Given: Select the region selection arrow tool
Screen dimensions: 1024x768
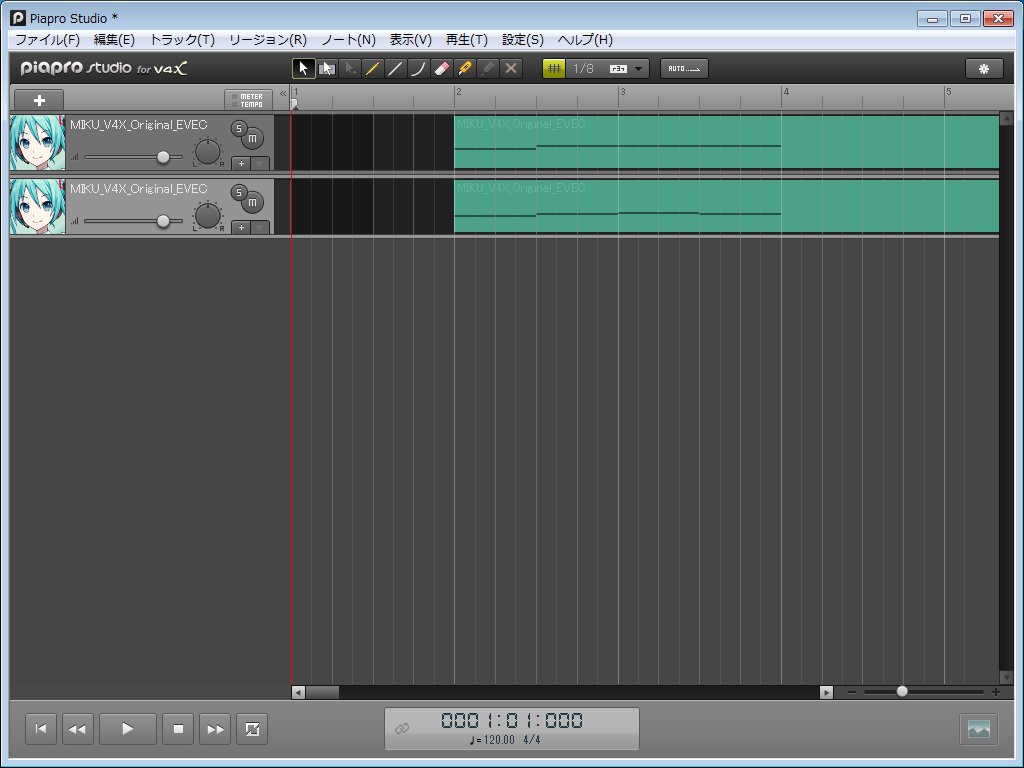Looking at the screenshot, I should (x=327, y=69).
